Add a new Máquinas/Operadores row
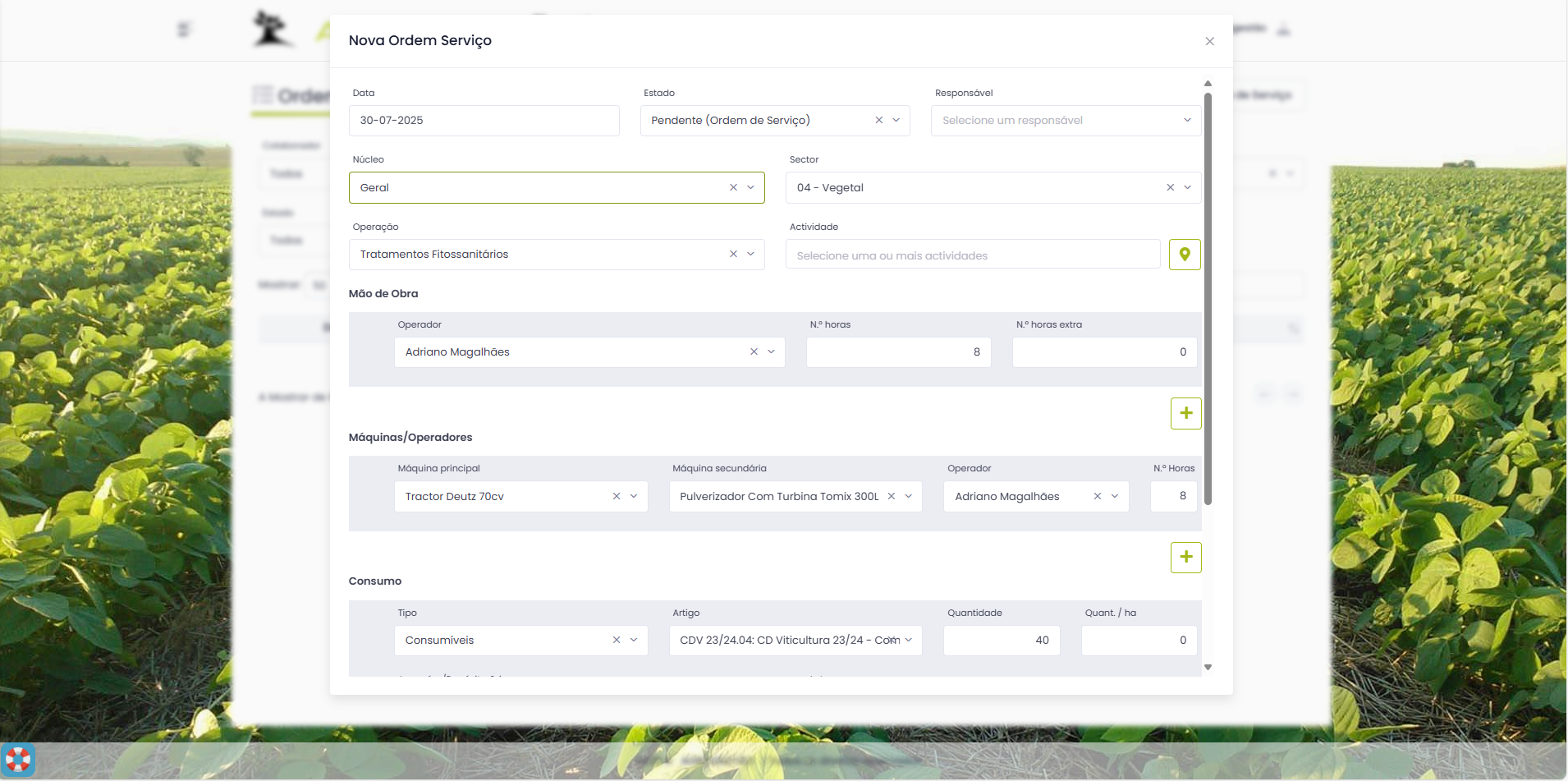The image size is (1568, 781). [1185, 558]
